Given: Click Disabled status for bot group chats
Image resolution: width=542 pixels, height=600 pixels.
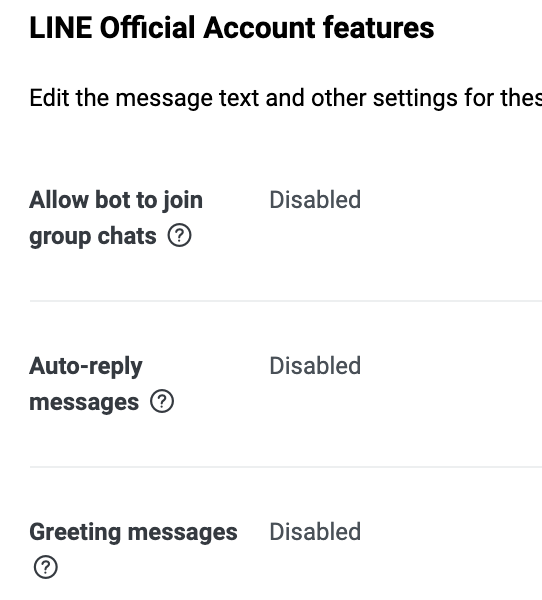Looking at the screenshot, I should click(315, 200).
